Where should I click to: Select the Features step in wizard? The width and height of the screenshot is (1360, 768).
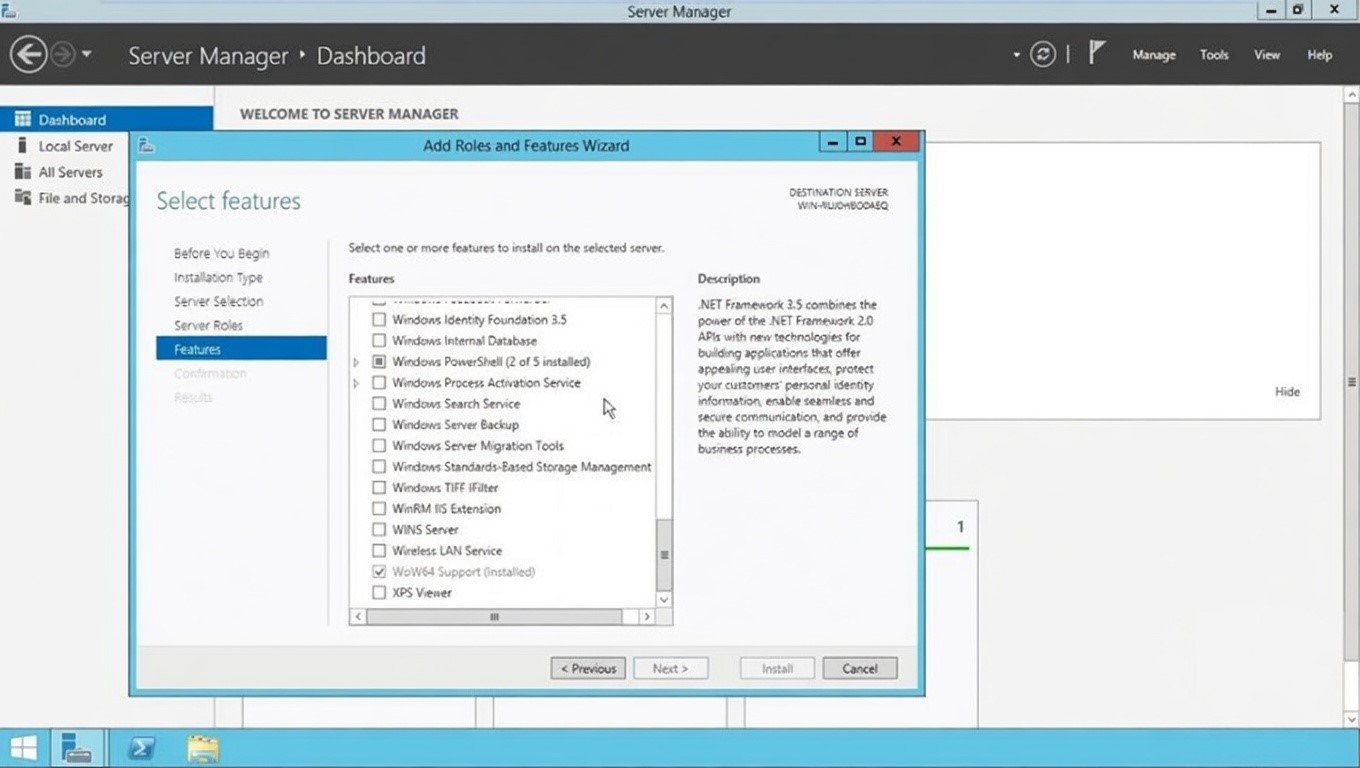(241, 349)
